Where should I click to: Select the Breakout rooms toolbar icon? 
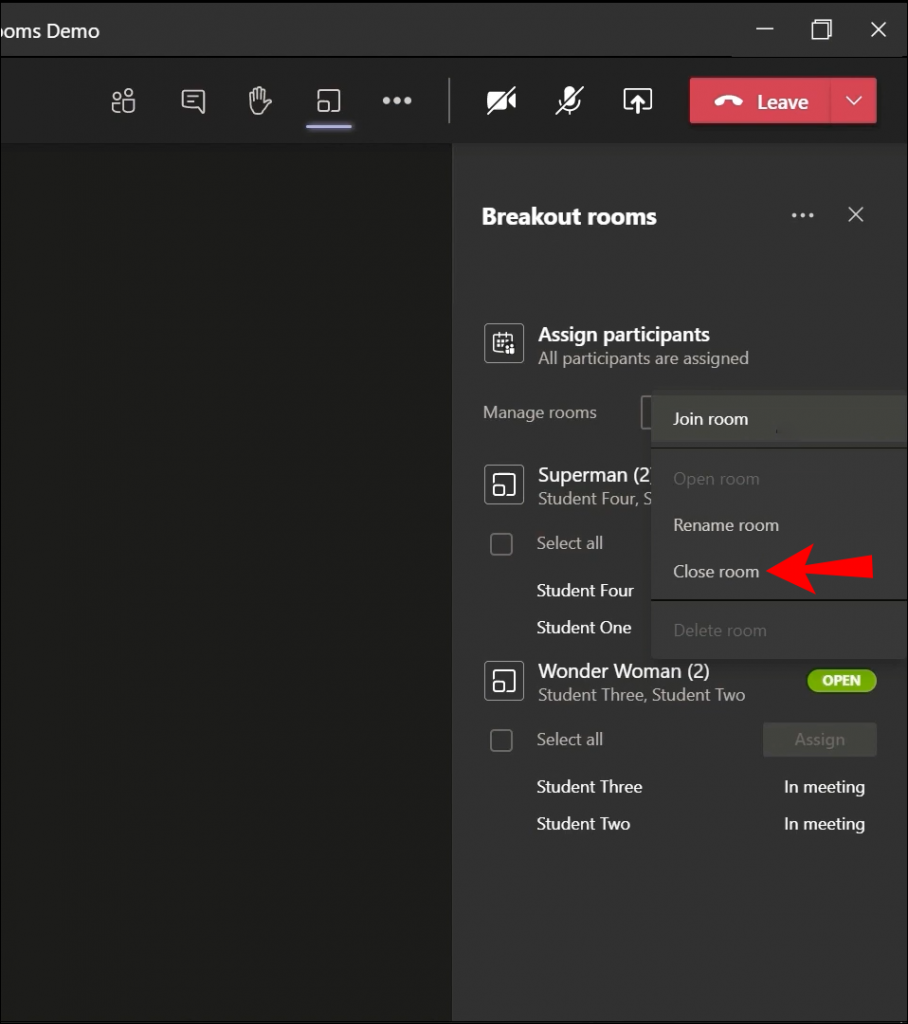click(329, 100)
